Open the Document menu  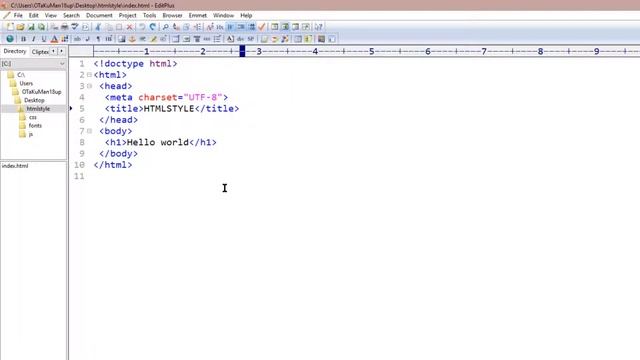click(99, 15)
